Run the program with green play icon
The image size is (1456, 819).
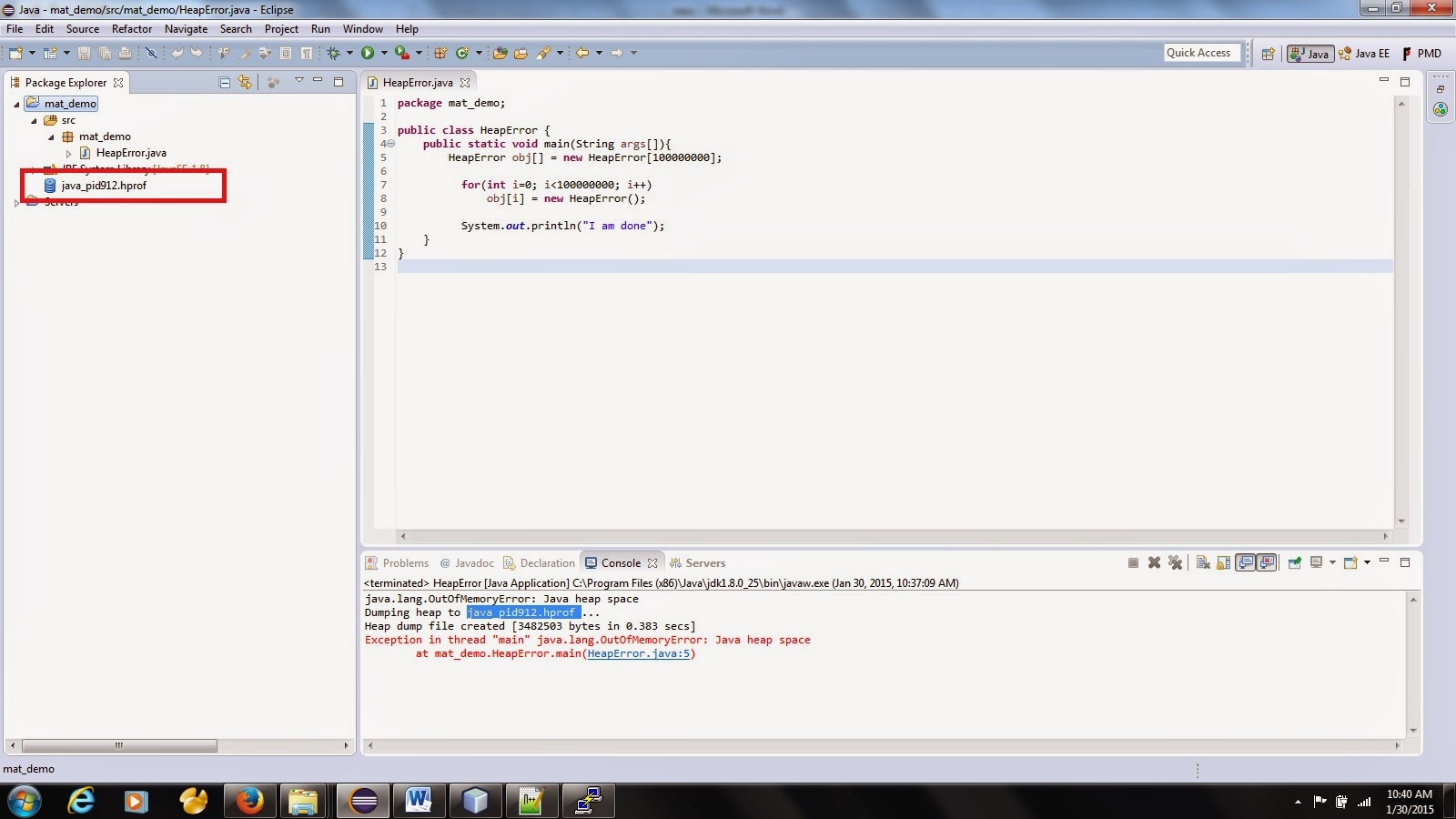(368, 53)
